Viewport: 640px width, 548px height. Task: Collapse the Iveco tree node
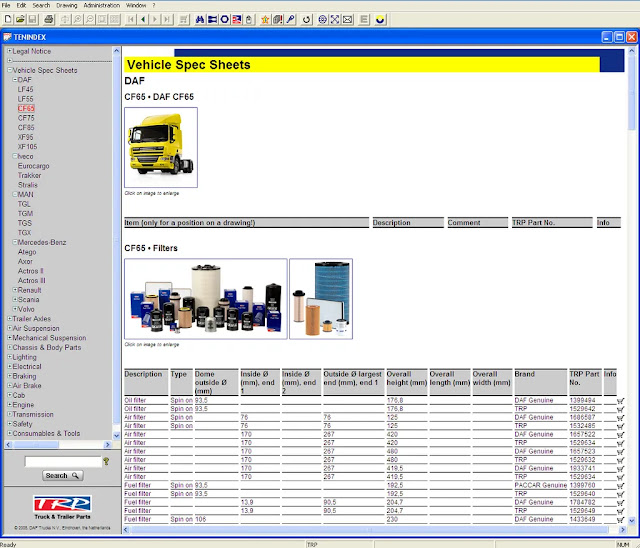(15, 156)
